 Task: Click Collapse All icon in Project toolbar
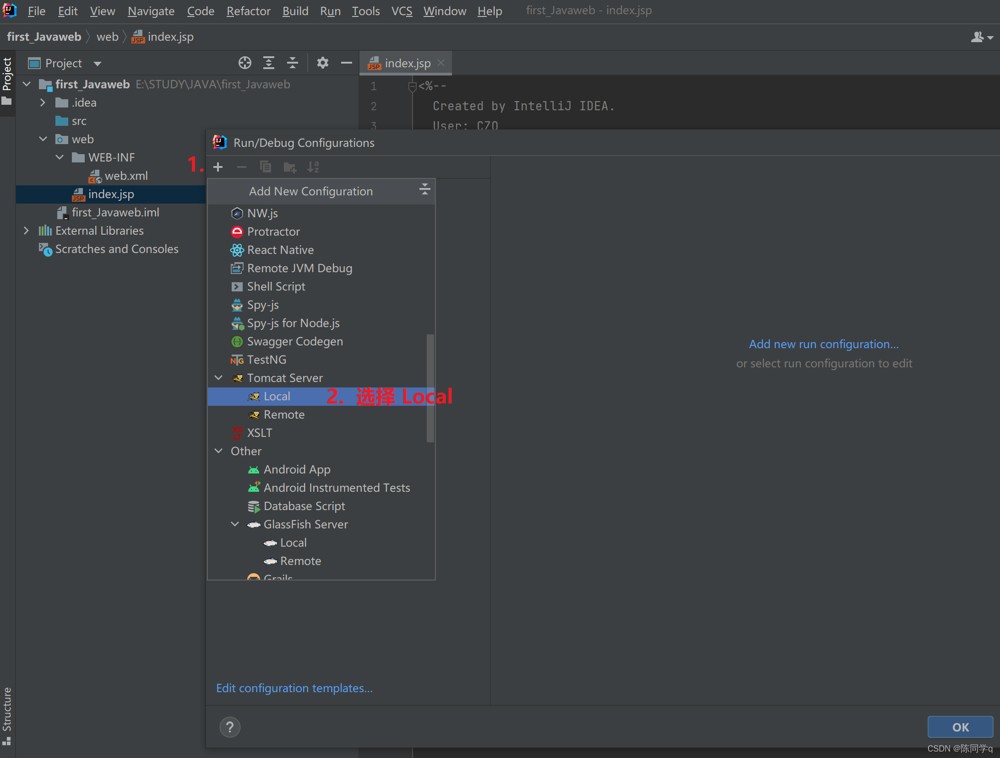292,62
